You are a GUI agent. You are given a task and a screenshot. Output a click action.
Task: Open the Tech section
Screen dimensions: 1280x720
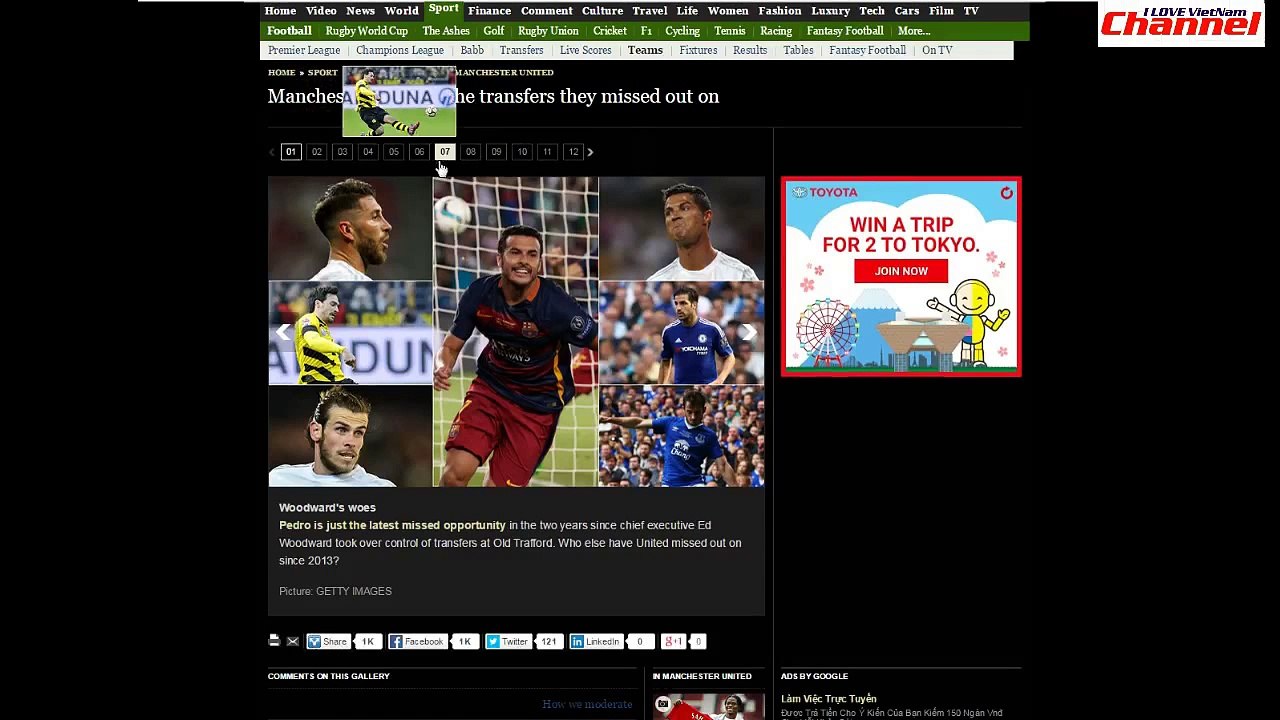point(872,11)
